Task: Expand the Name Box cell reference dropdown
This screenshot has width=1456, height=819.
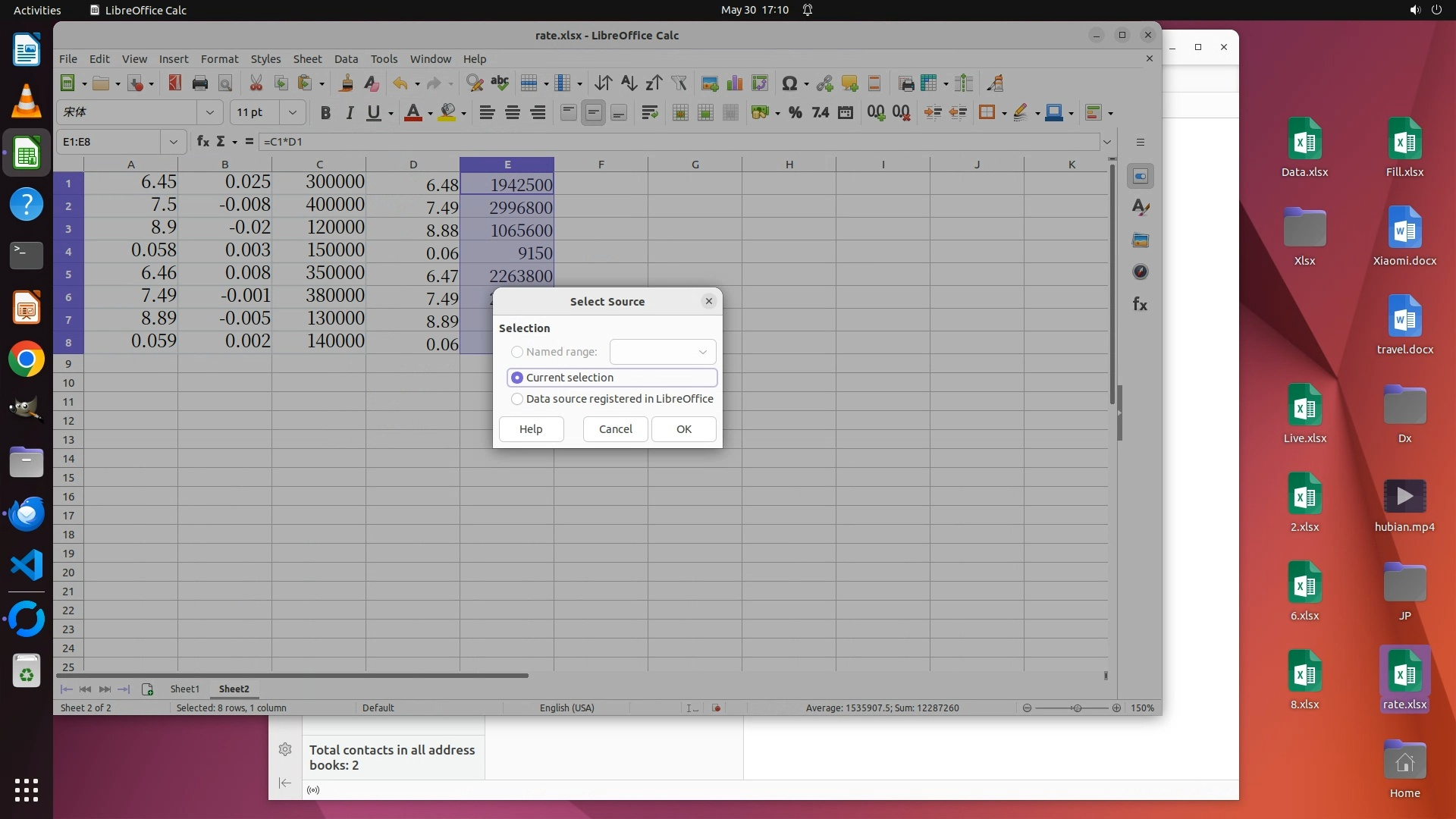Action: (x=174, y=141)
